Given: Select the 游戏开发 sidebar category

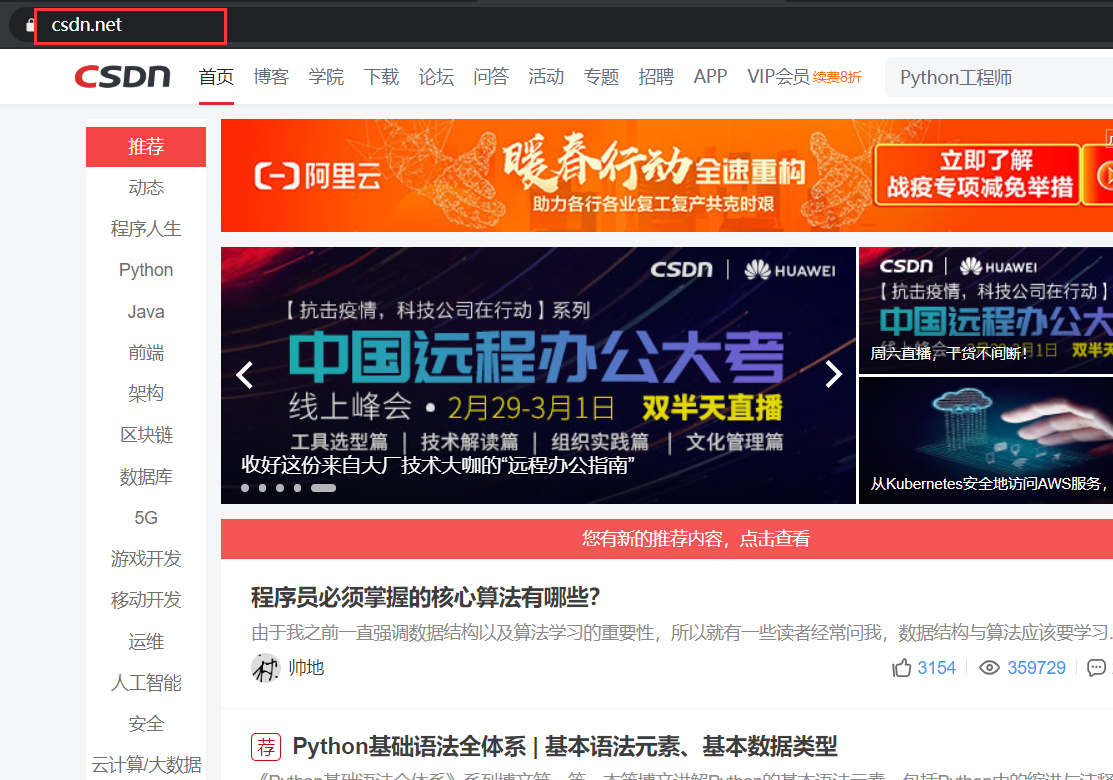Looking at the screenshot, I should click(x=146, y=559).
